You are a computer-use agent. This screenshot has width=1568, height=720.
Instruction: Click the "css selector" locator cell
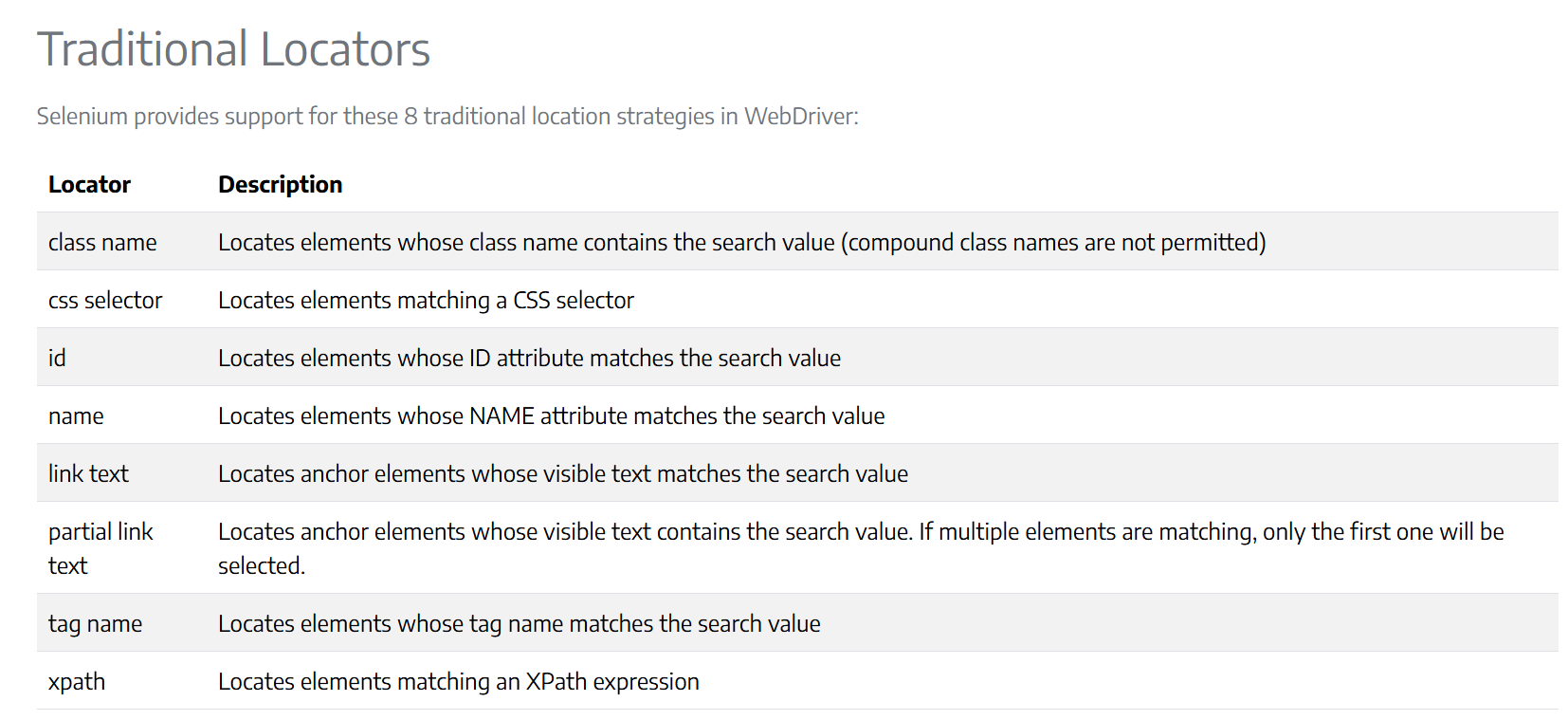pyautogui.click(x=105, y=300)
